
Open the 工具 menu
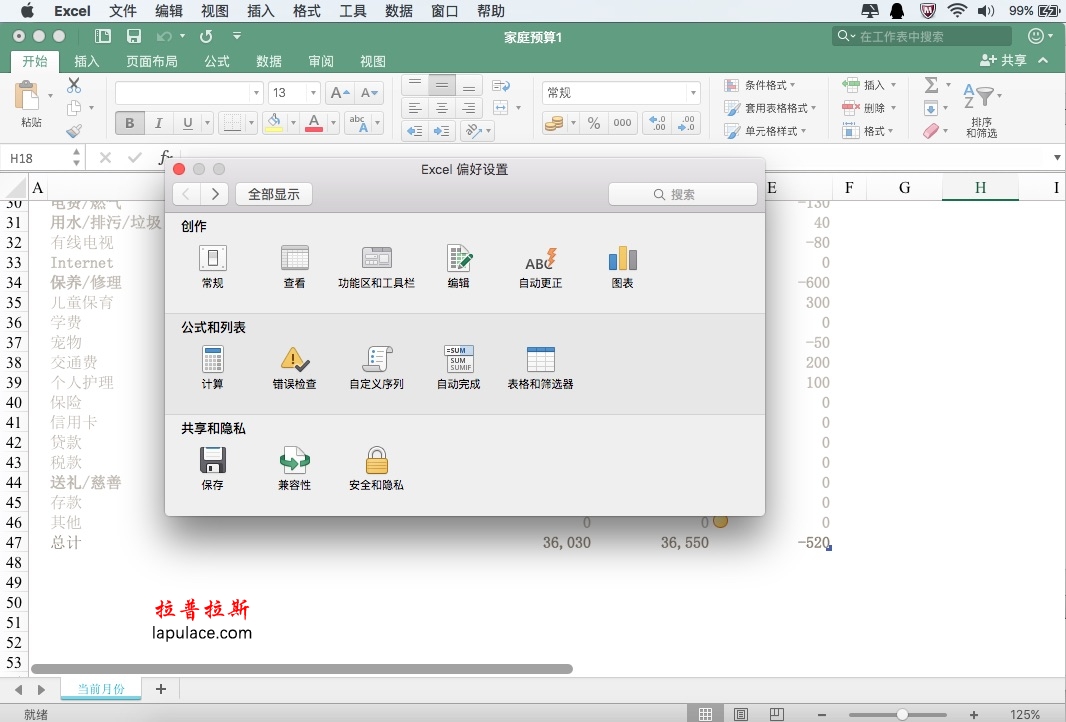pyautogui.click(x=352, y=11)
